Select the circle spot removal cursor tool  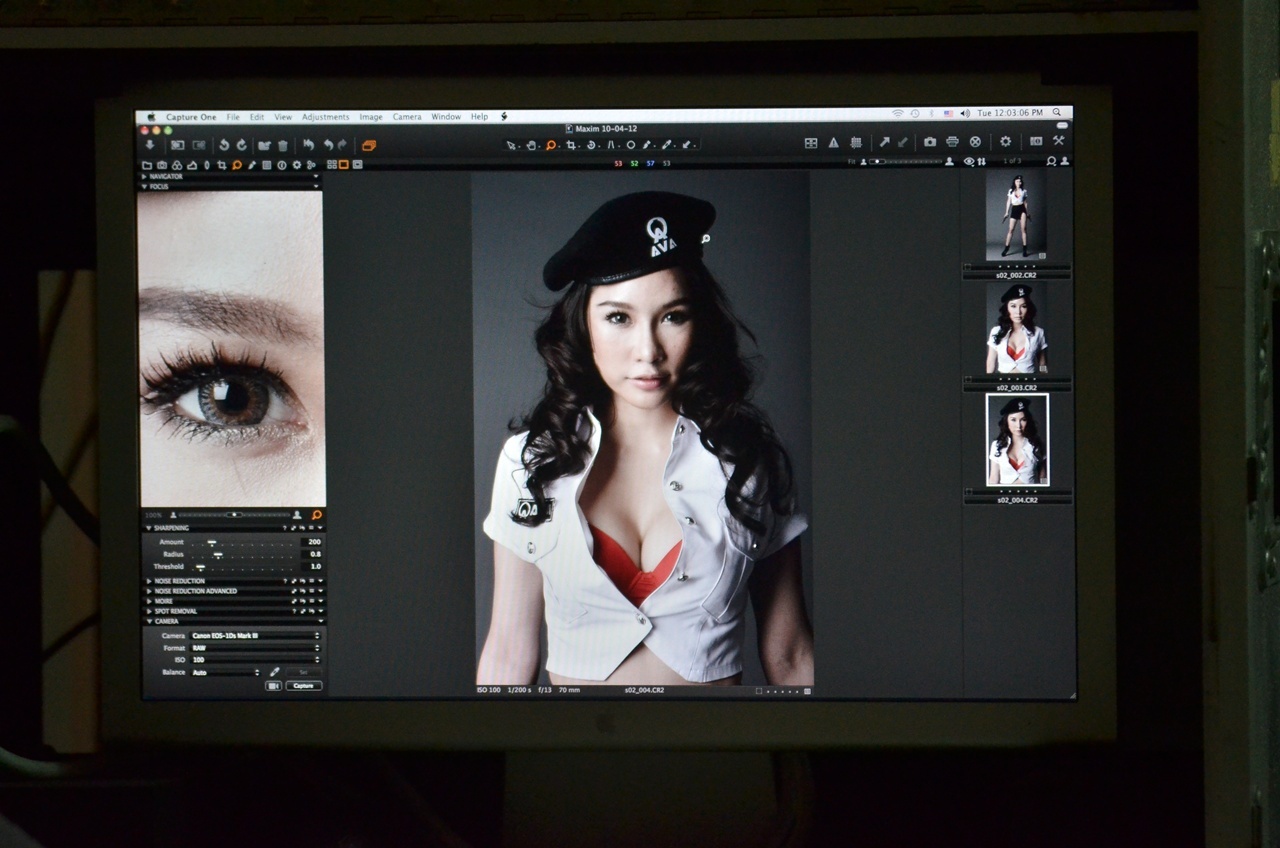(630, 145)
